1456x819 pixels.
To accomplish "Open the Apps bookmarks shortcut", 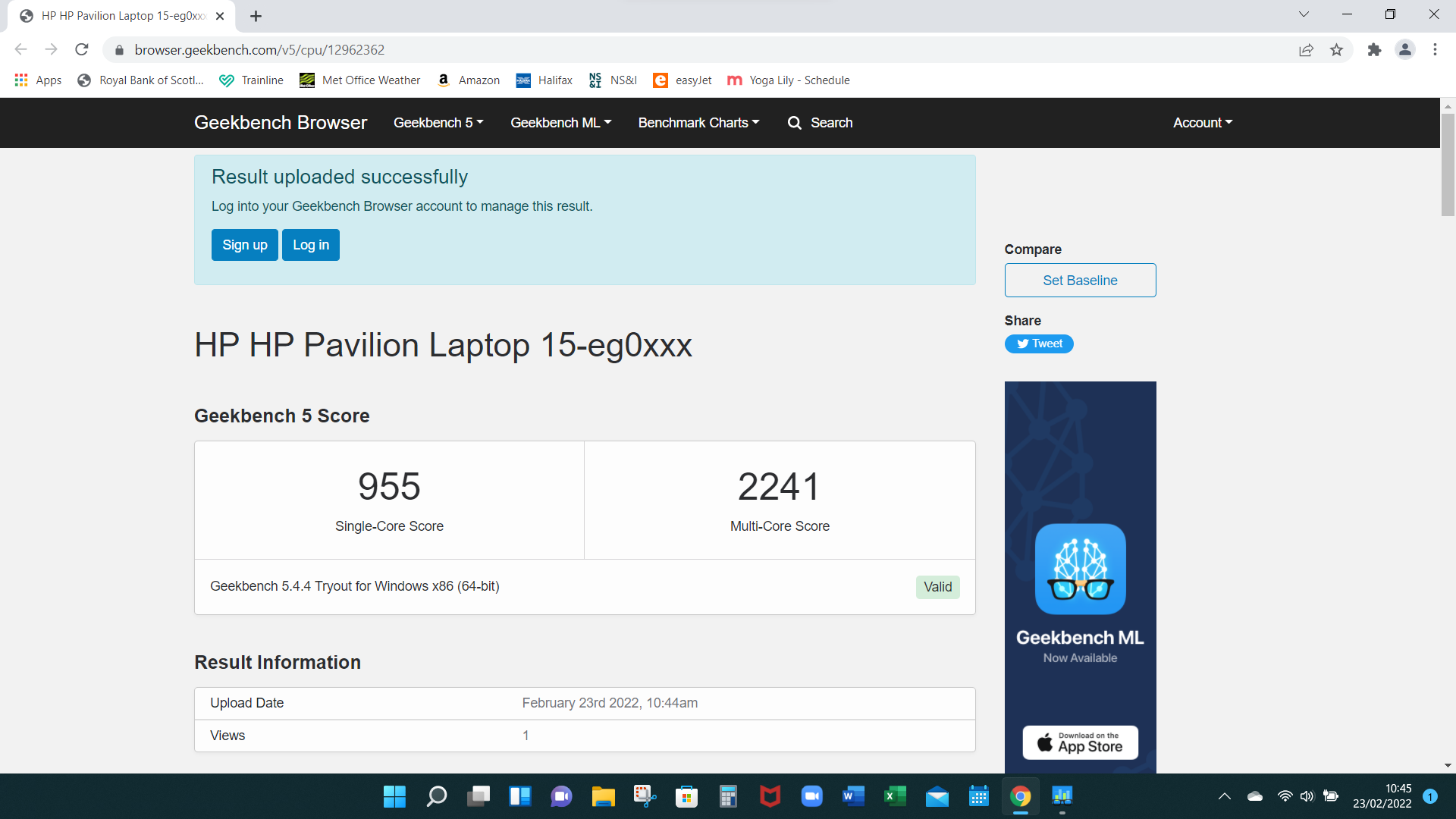I will (x=38, y=80).
